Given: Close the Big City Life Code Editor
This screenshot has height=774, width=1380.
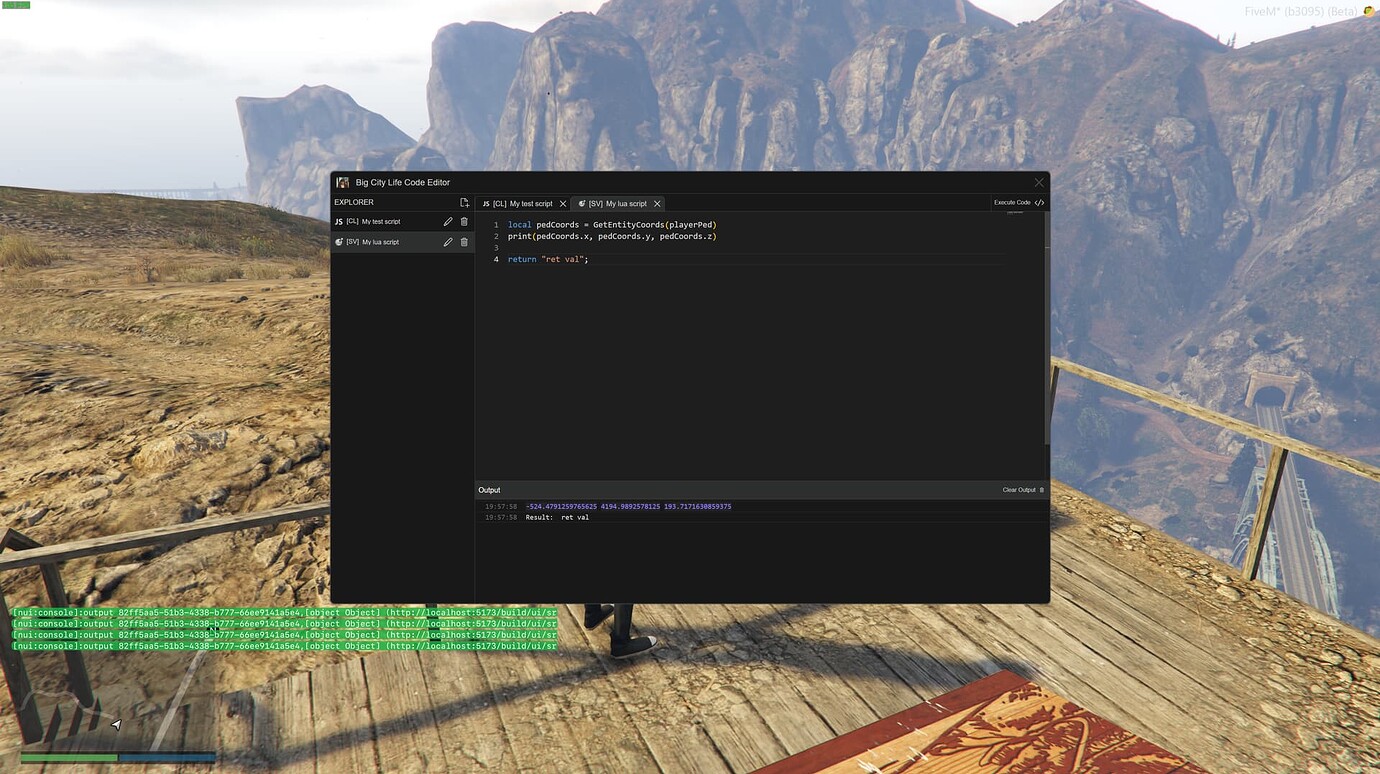Looking at the screenshot, I should [x=1039, y=182].
